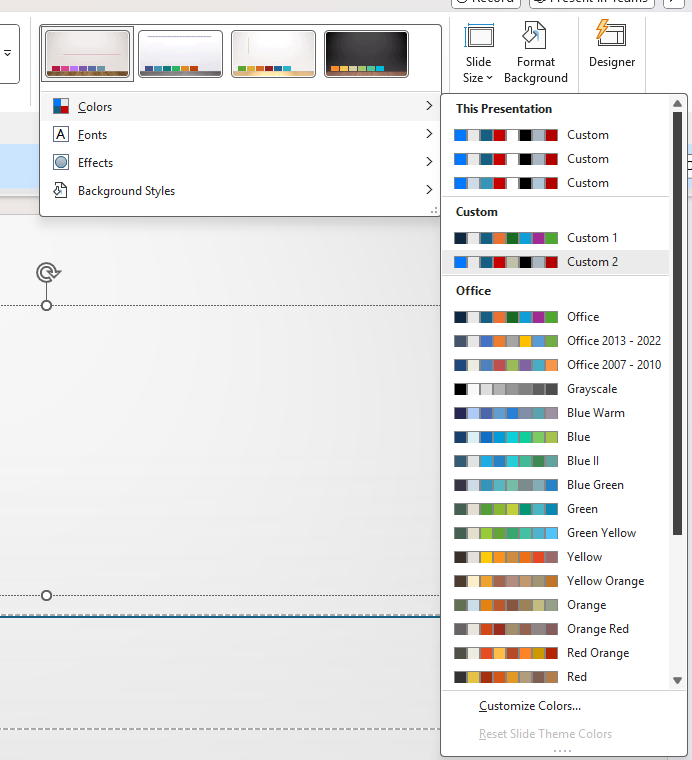Open the Effects menu item
Viewport: 692px width, 760px height.
[240, 162]
